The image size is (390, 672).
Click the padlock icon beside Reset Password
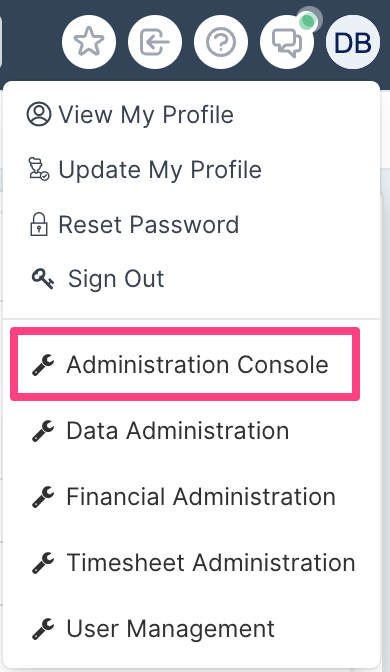(x=39, y=224)
